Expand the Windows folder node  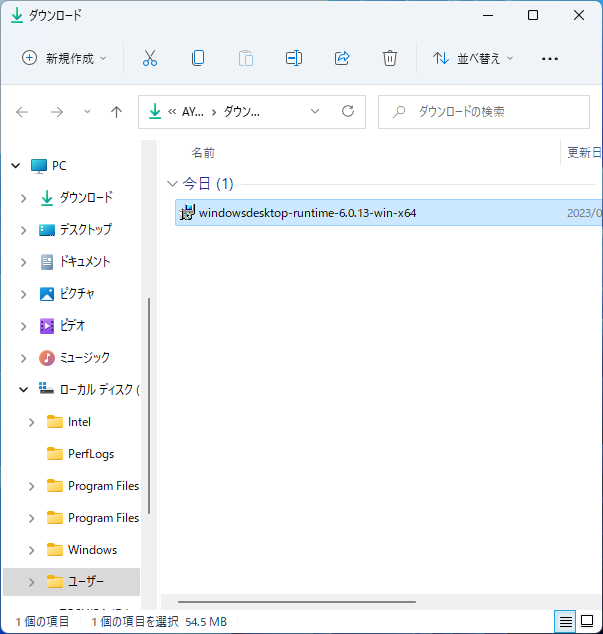coord(32,550)
